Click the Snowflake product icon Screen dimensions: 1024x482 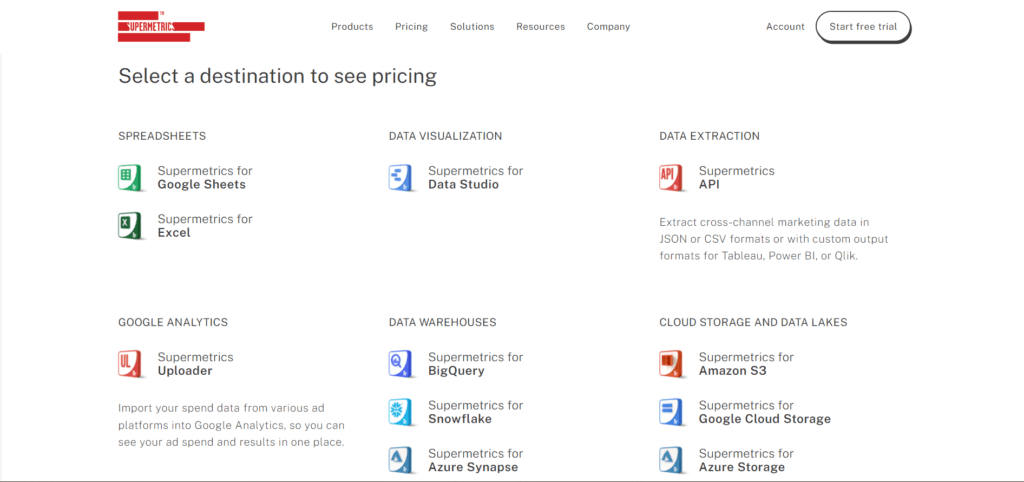(400, 412)
